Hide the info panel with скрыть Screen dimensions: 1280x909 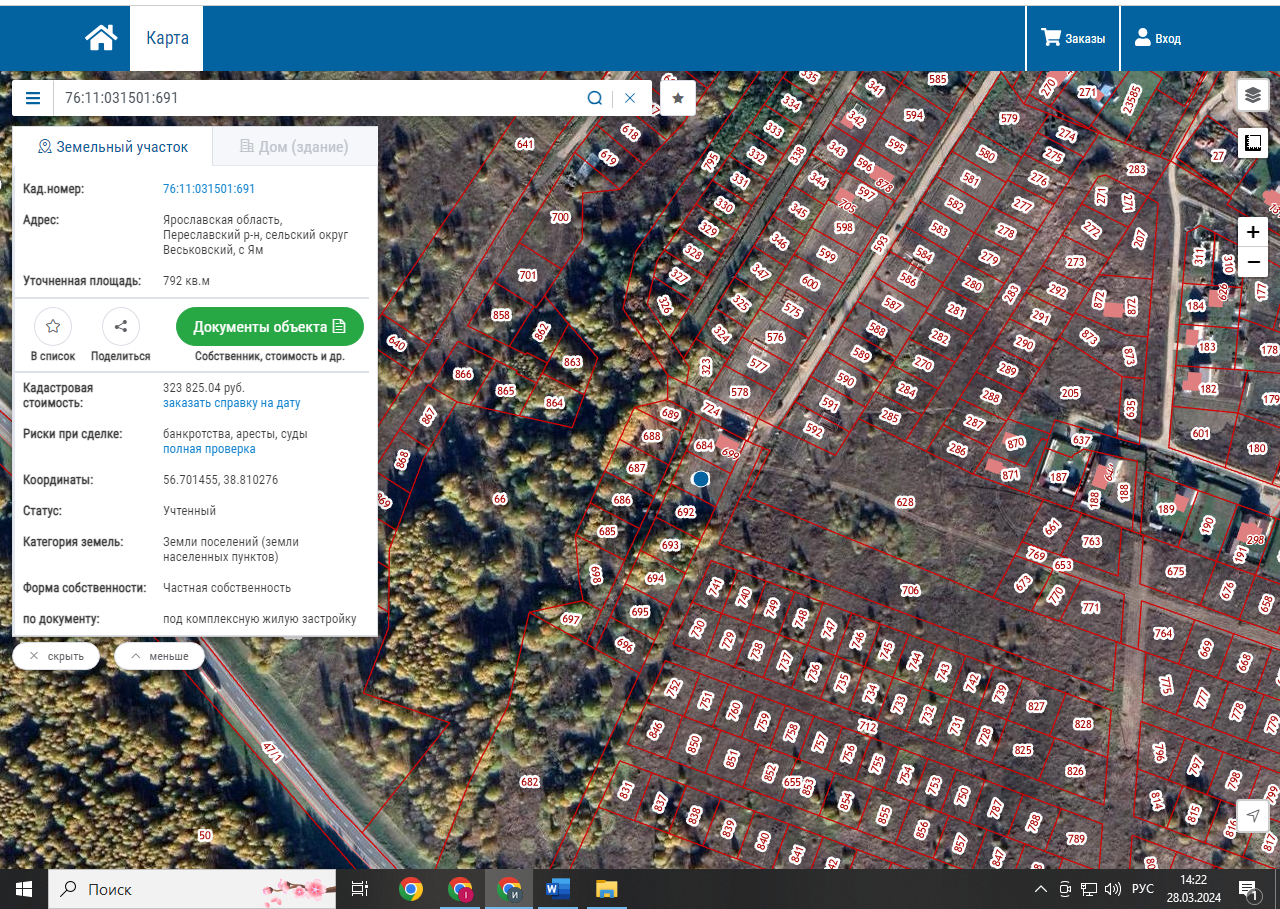coord(56,656)
